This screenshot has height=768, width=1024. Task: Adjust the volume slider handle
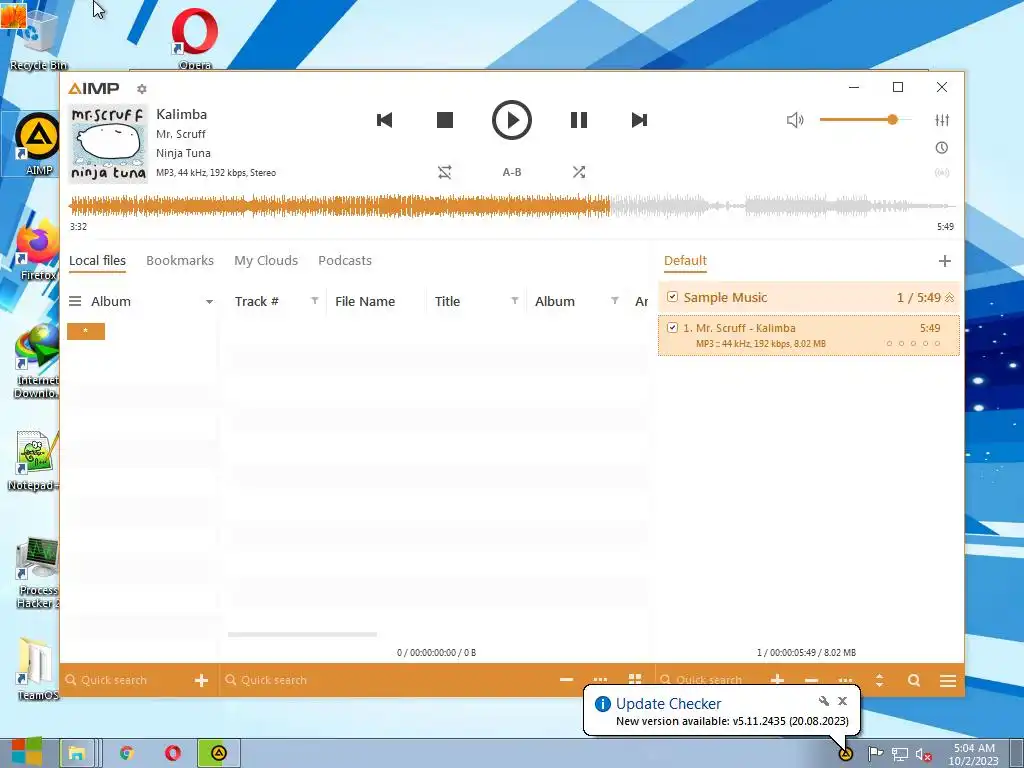point(892,120)
